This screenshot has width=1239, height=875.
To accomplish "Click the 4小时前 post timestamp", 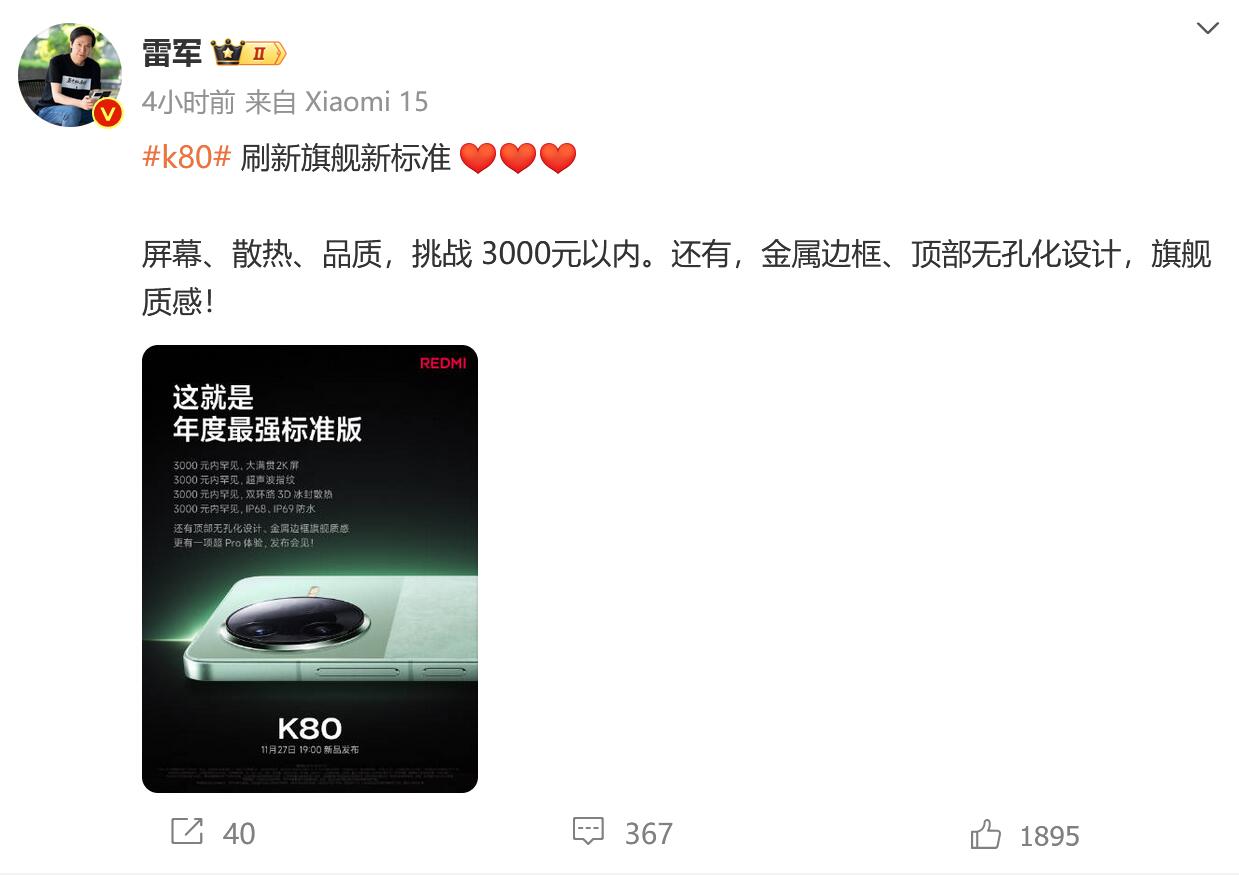I will point(189,102).
